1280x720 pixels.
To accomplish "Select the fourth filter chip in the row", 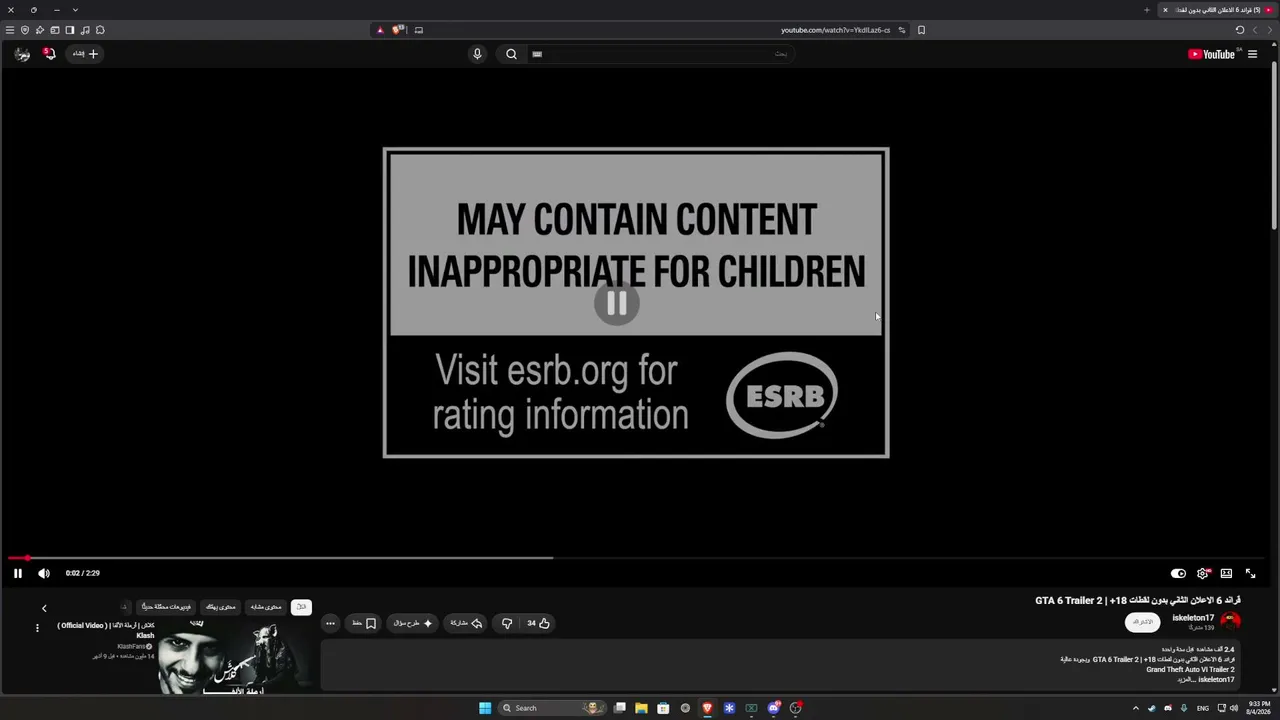I will (x=166, y=607).
